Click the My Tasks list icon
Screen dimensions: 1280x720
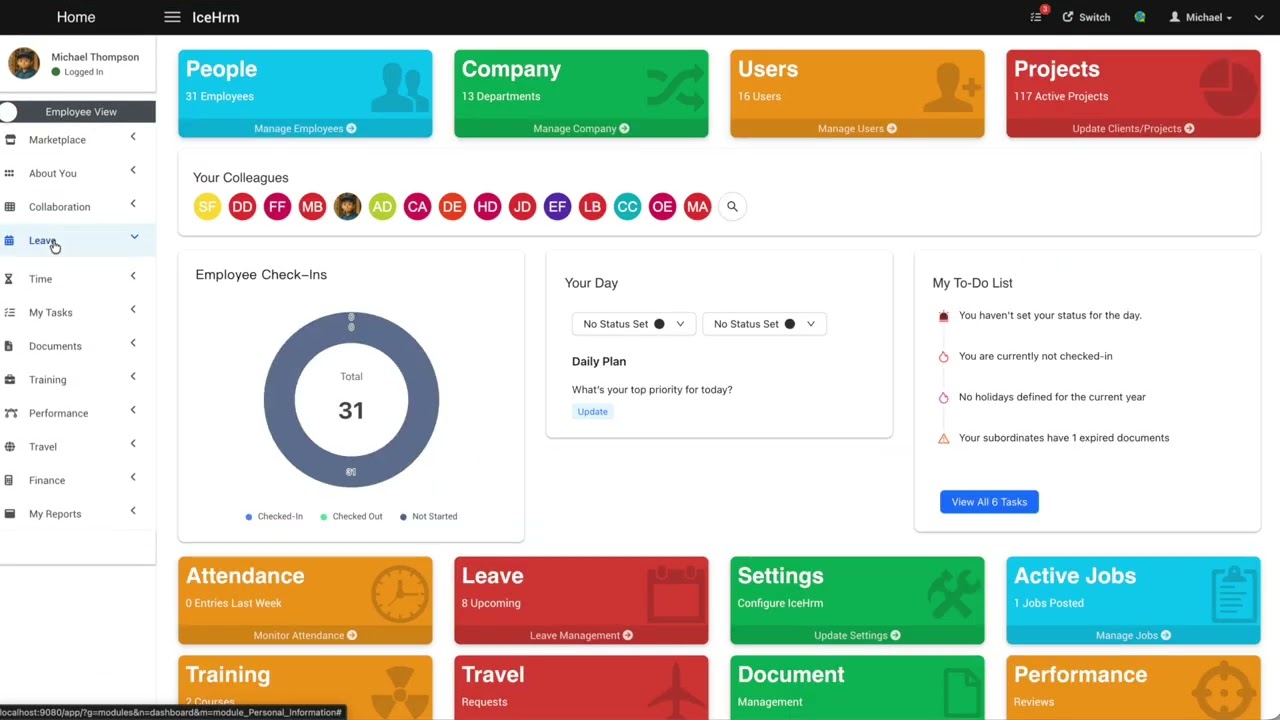pyautogui.click(x=9, y=312)
